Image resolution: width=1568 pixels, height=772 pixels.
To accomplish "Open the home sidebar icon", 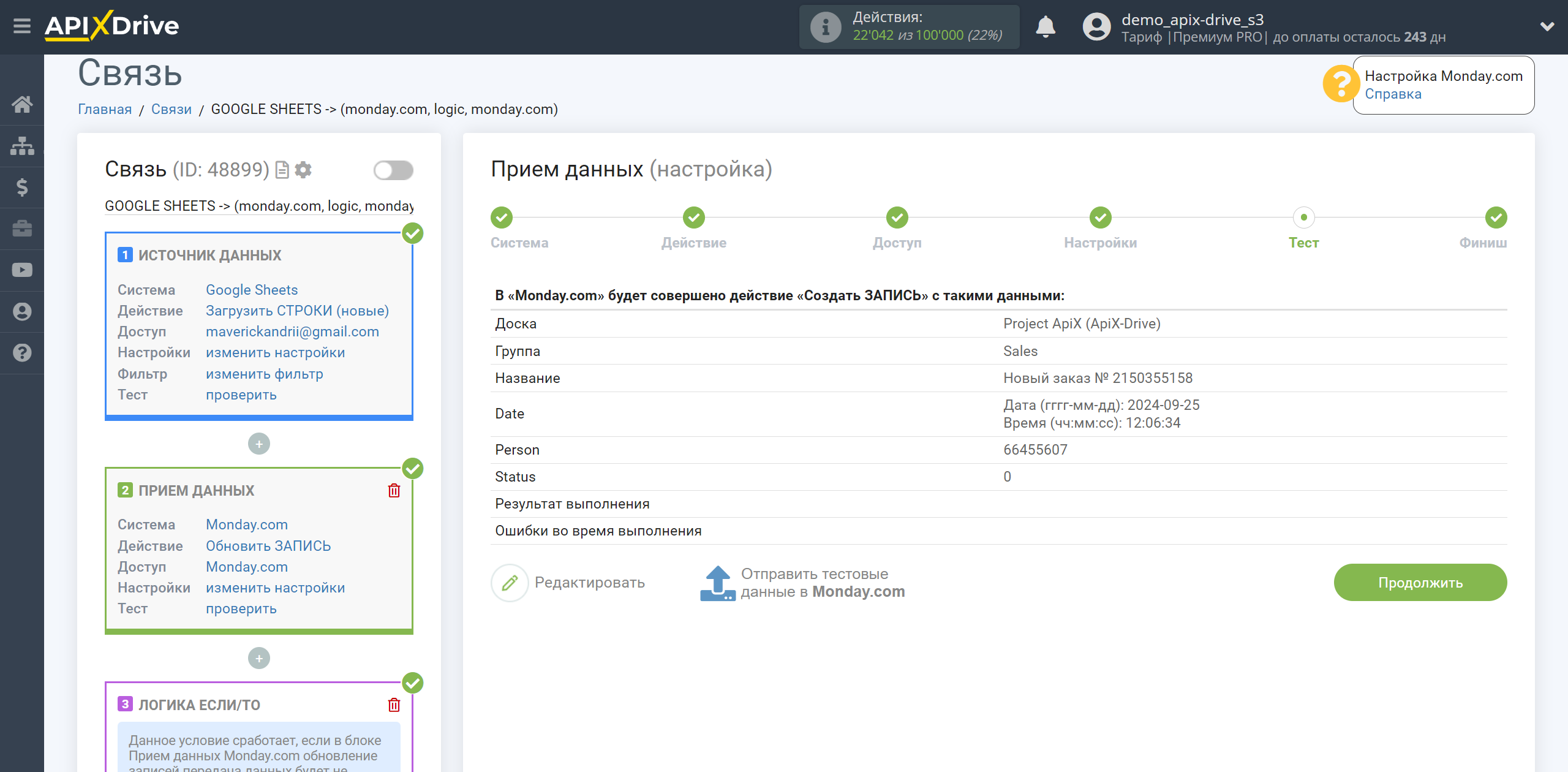I will 22,104.
